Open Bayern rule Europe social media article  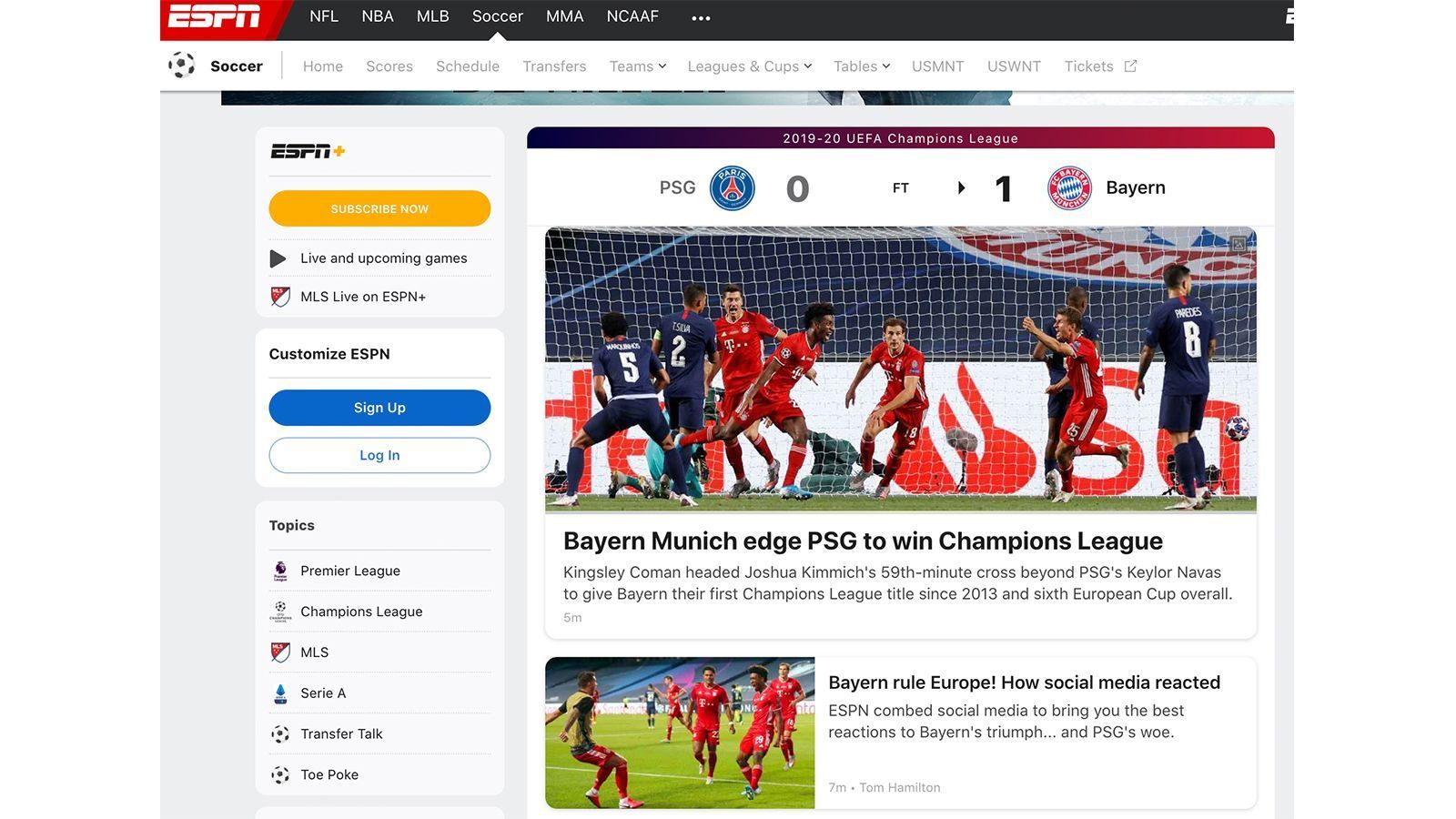(1025, 682)
